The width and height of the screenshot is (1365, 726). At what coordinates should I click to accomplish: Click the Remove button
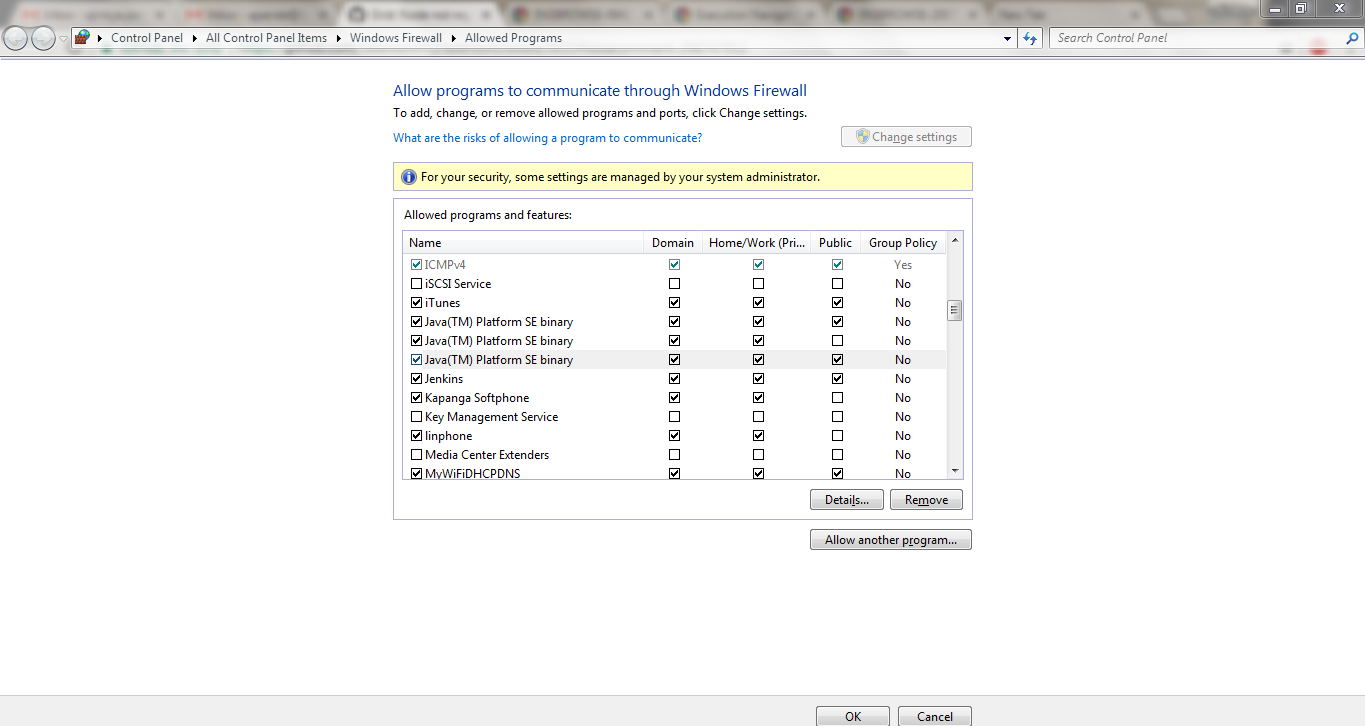click(925, 499)
